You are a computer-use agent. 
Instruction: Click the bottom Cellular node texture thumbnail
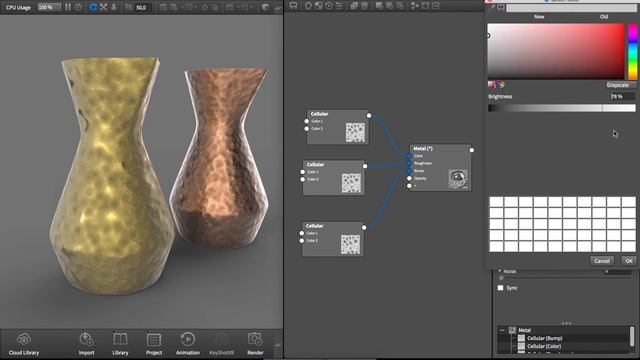[x=350, y=244]
